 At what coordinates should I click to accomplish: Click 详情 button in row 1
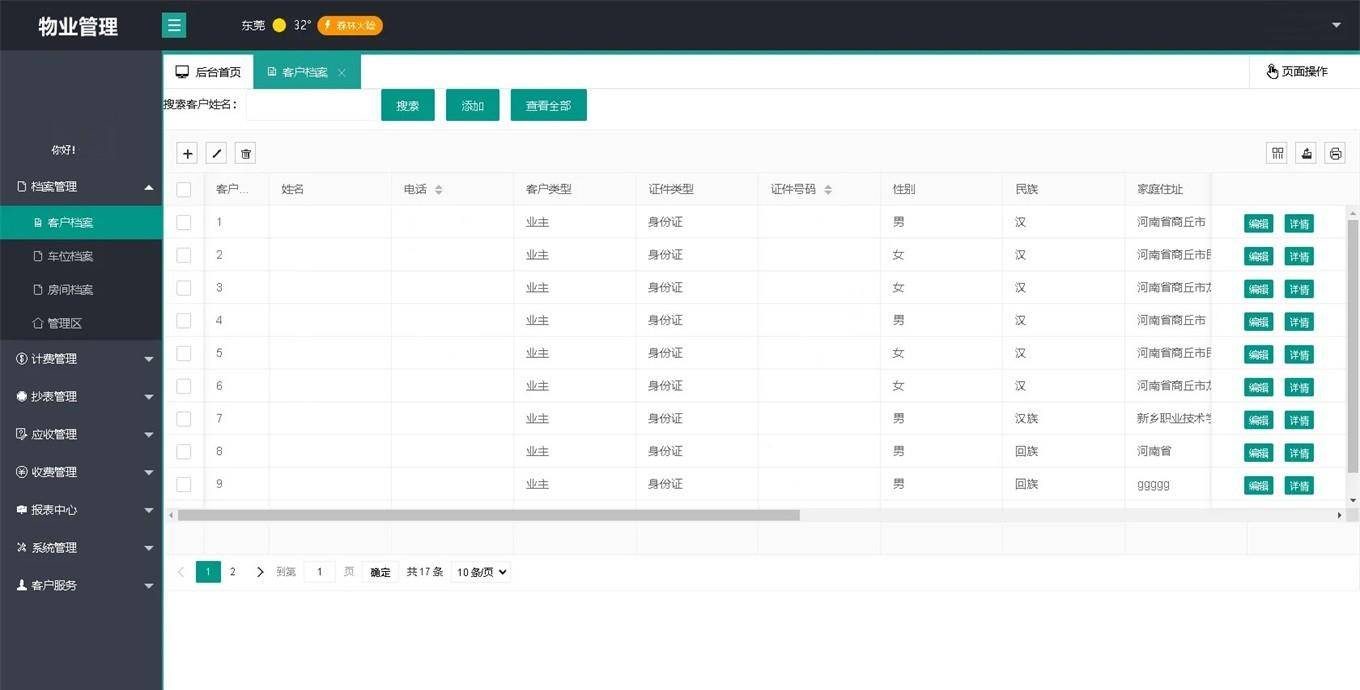coord(1299,224)
